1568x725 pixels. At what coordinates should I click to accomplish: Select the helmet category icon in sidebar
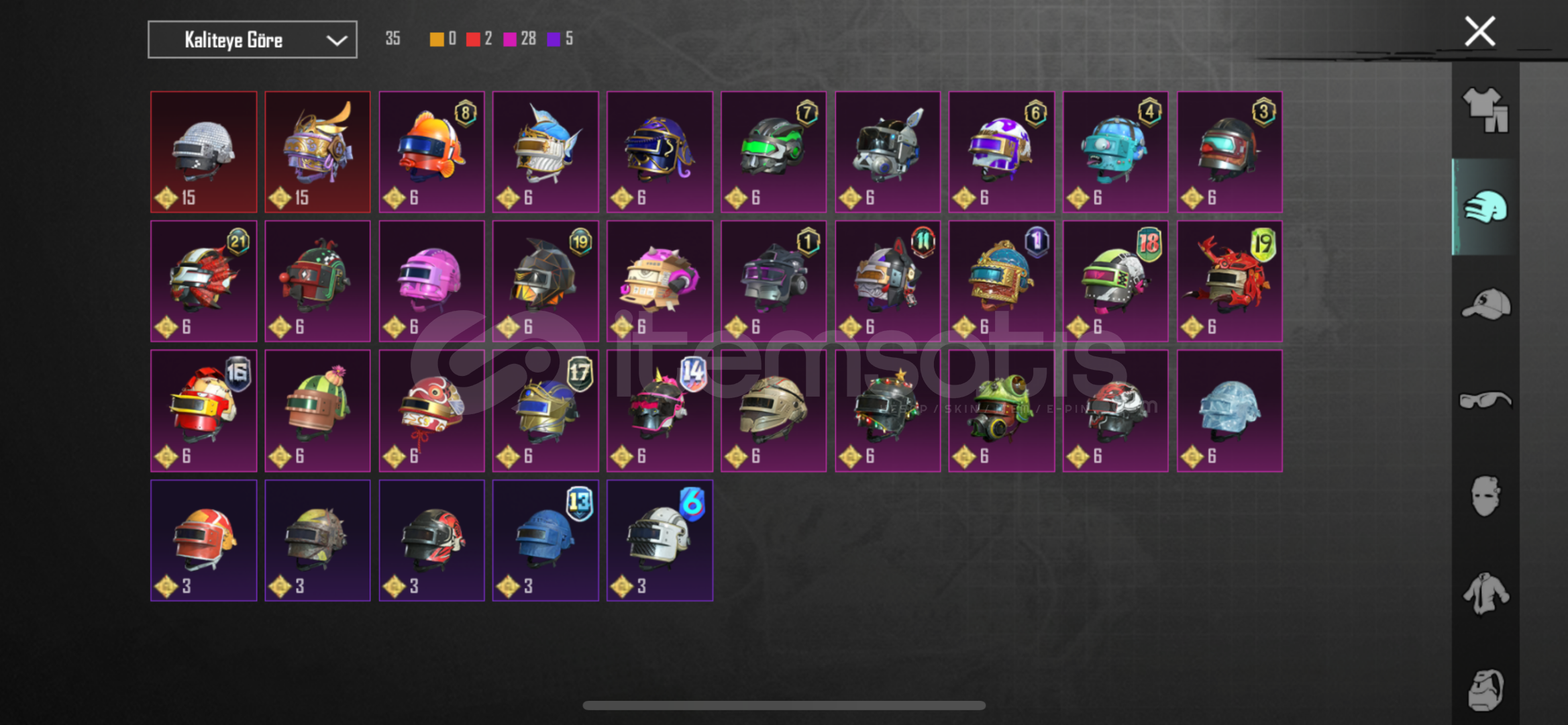(1485, 207)
